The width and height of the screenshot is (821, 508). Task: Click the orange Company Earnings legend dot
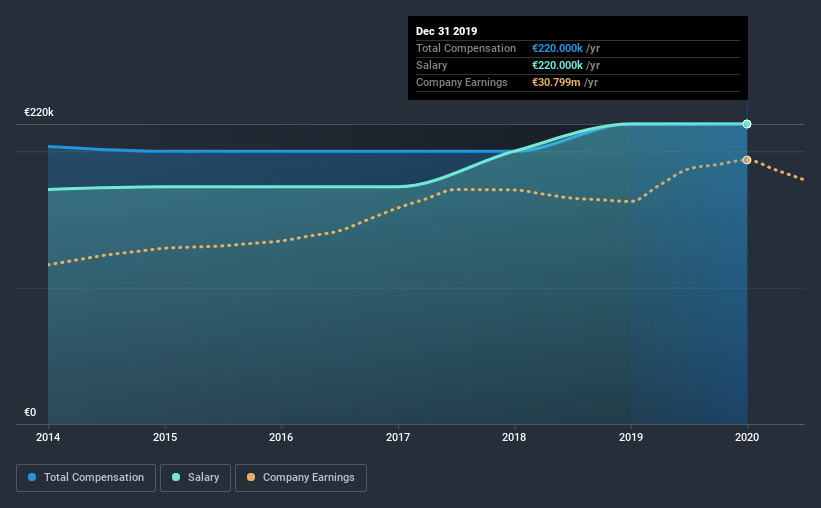point(251,477)
